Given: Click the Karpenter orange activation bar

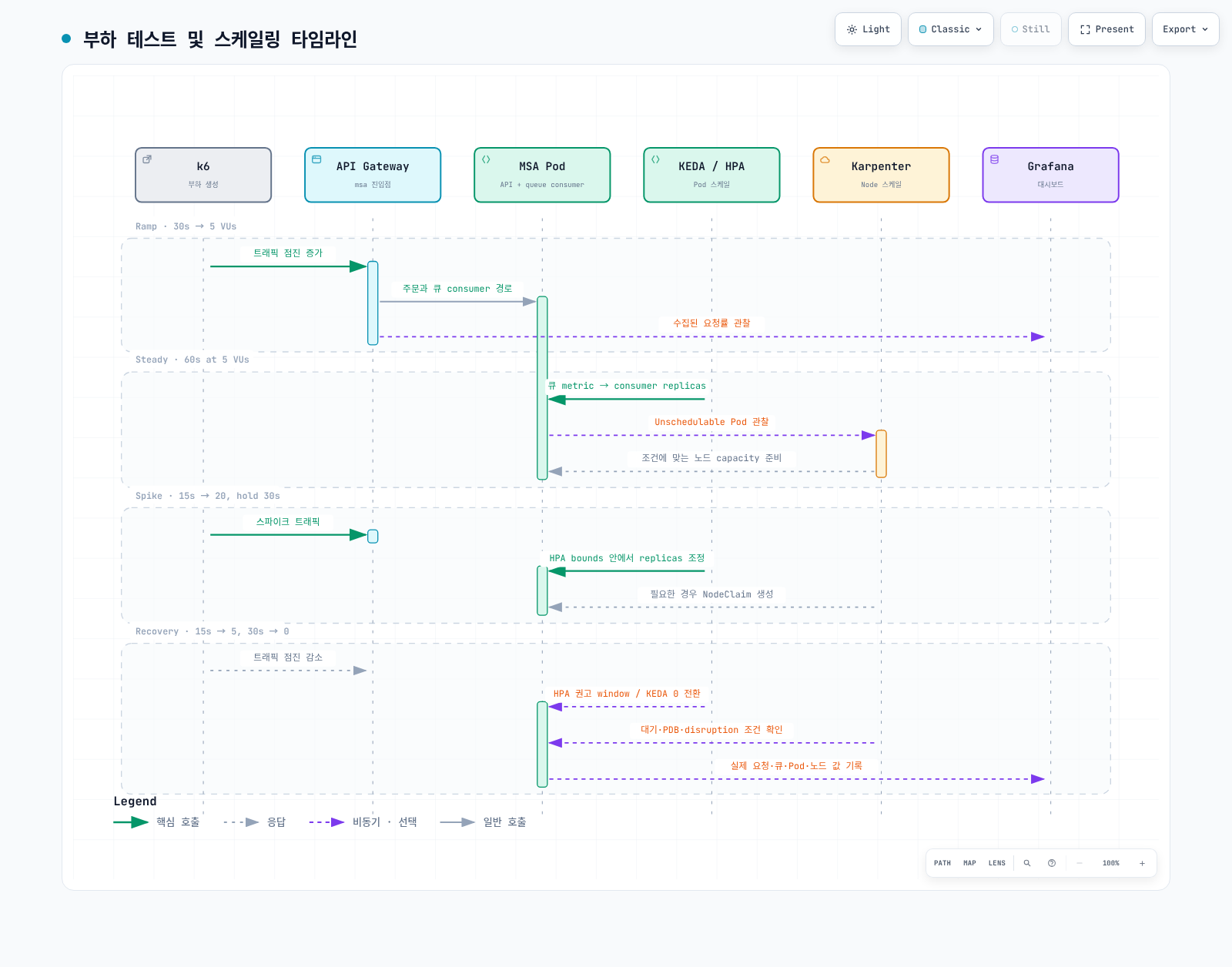Looking at the screenshot, I should [x=881, y=453].
